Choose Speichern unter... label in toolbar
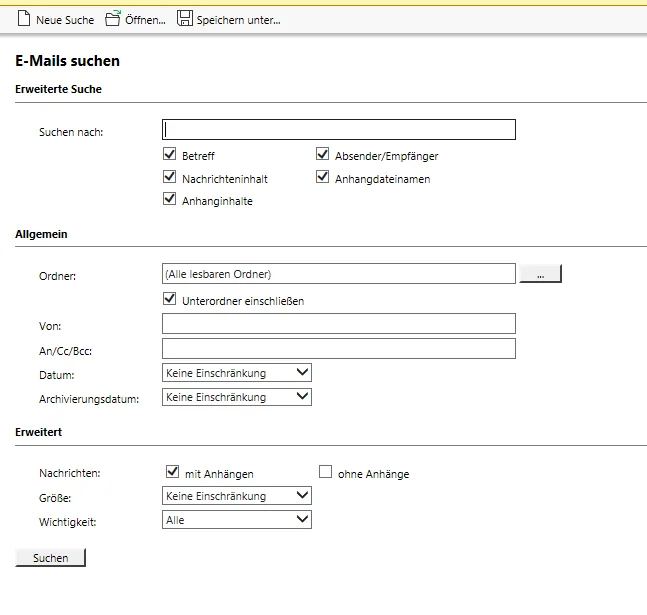This screenshot has width=647, height=615. tap(238, 20)
